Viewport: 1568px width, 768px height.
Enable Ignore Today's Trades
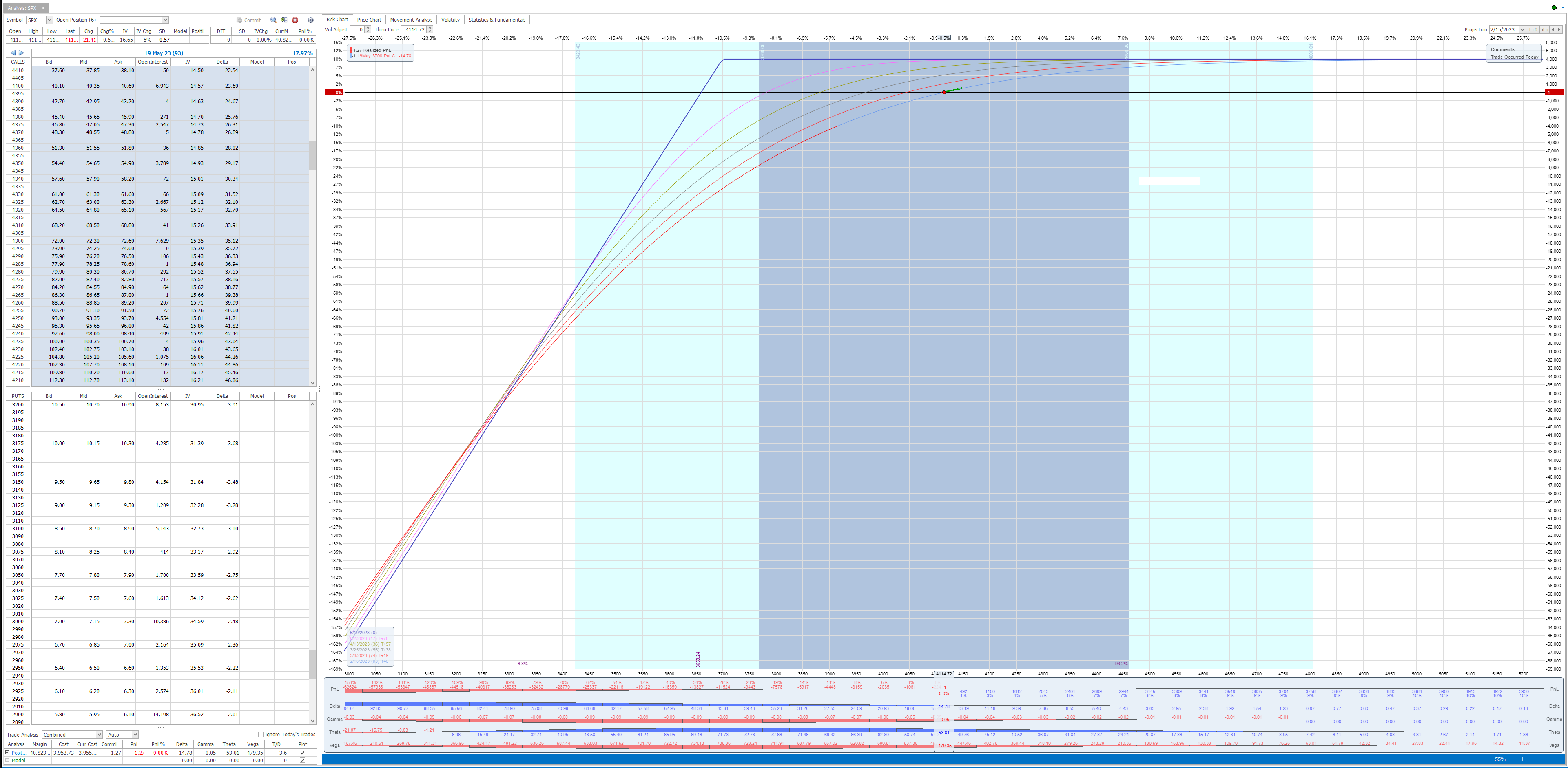coord(261,734)
